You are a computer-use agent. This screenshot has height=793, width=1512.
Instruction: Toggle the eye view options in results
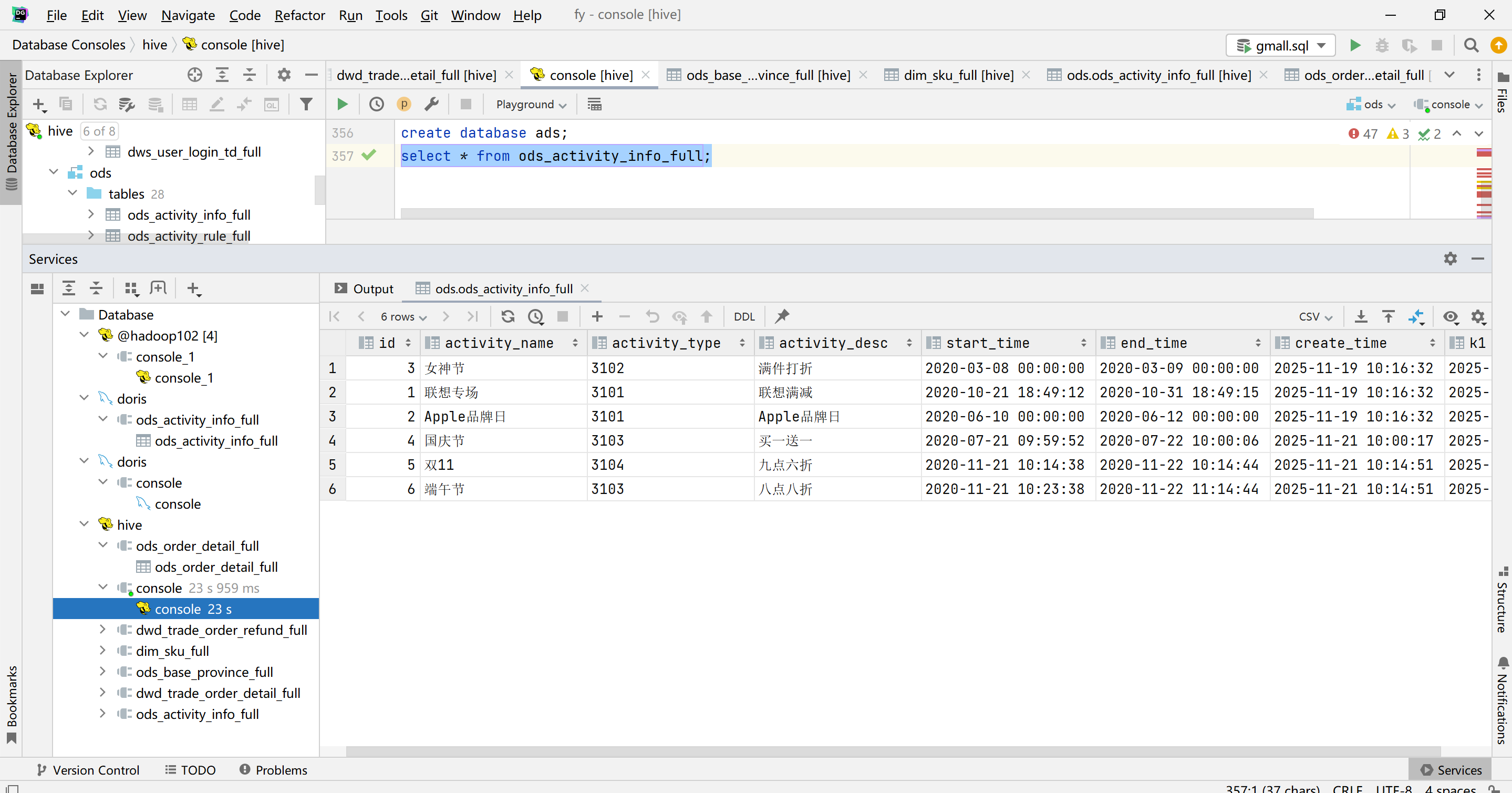(x=1451, y=317)
